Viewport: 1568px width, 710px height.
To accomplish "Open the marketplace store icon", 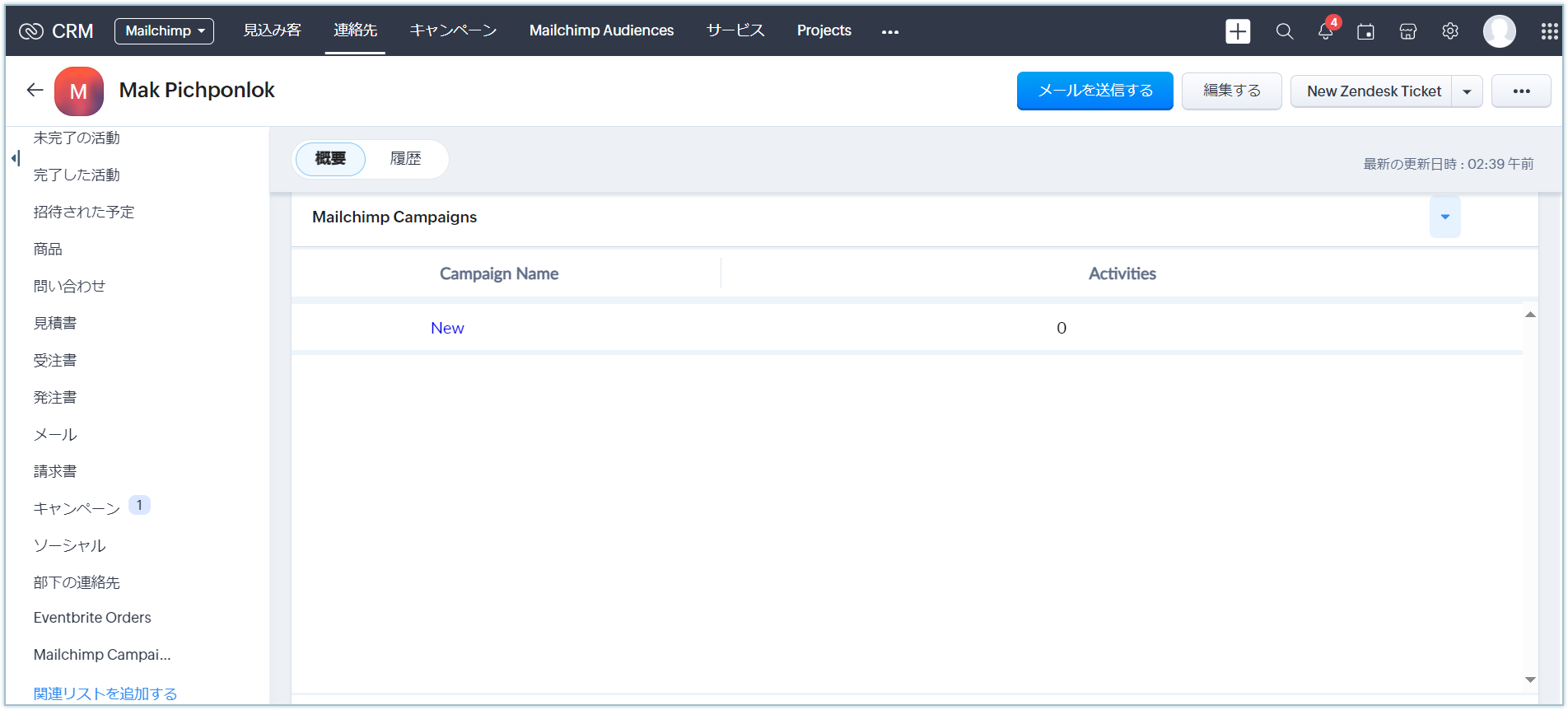I will [x=1408, y=31].
